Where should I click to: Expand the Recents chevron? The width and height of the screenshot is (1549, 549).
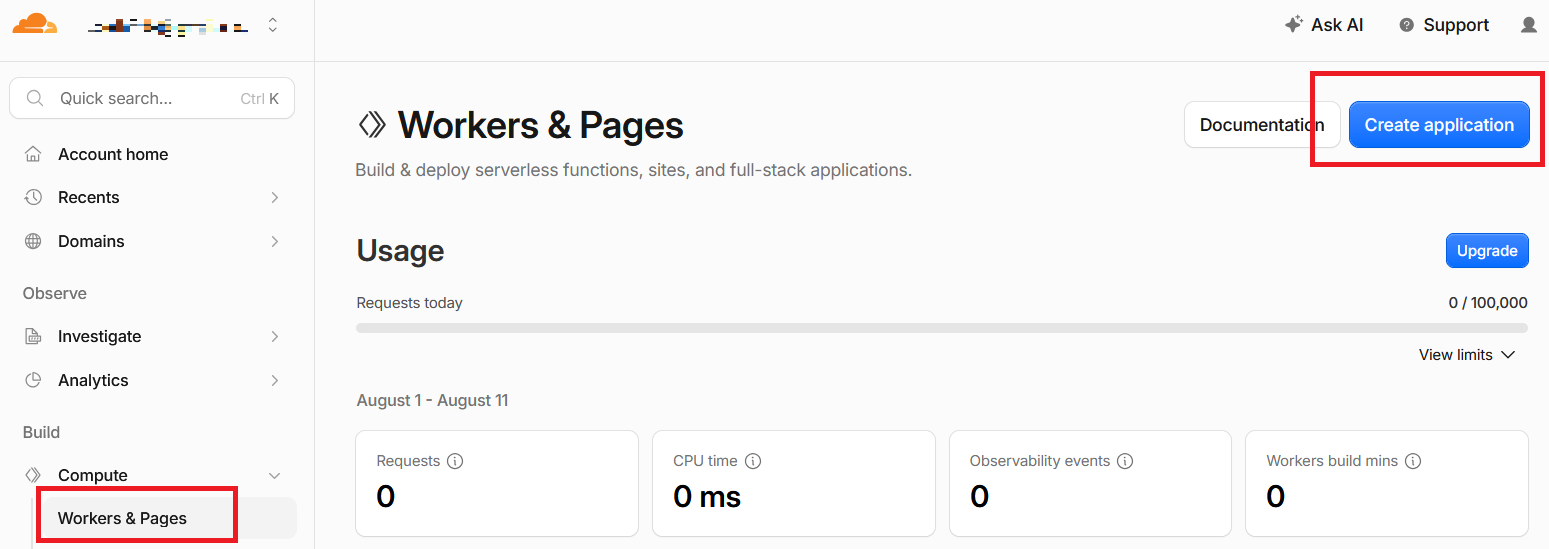pos(274,197)
